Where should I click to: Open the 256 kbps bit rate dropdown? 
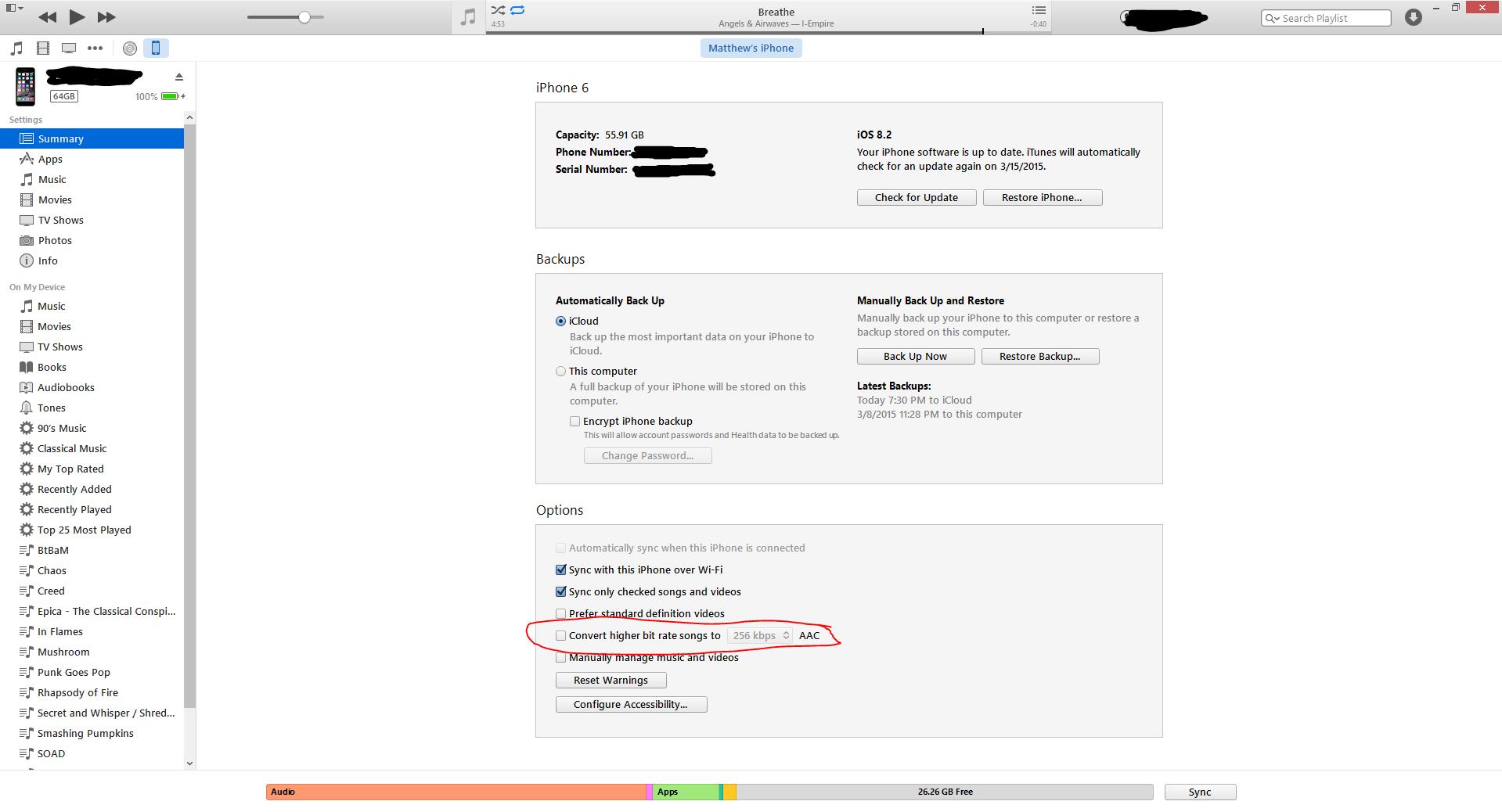click(x=760, y=636)
